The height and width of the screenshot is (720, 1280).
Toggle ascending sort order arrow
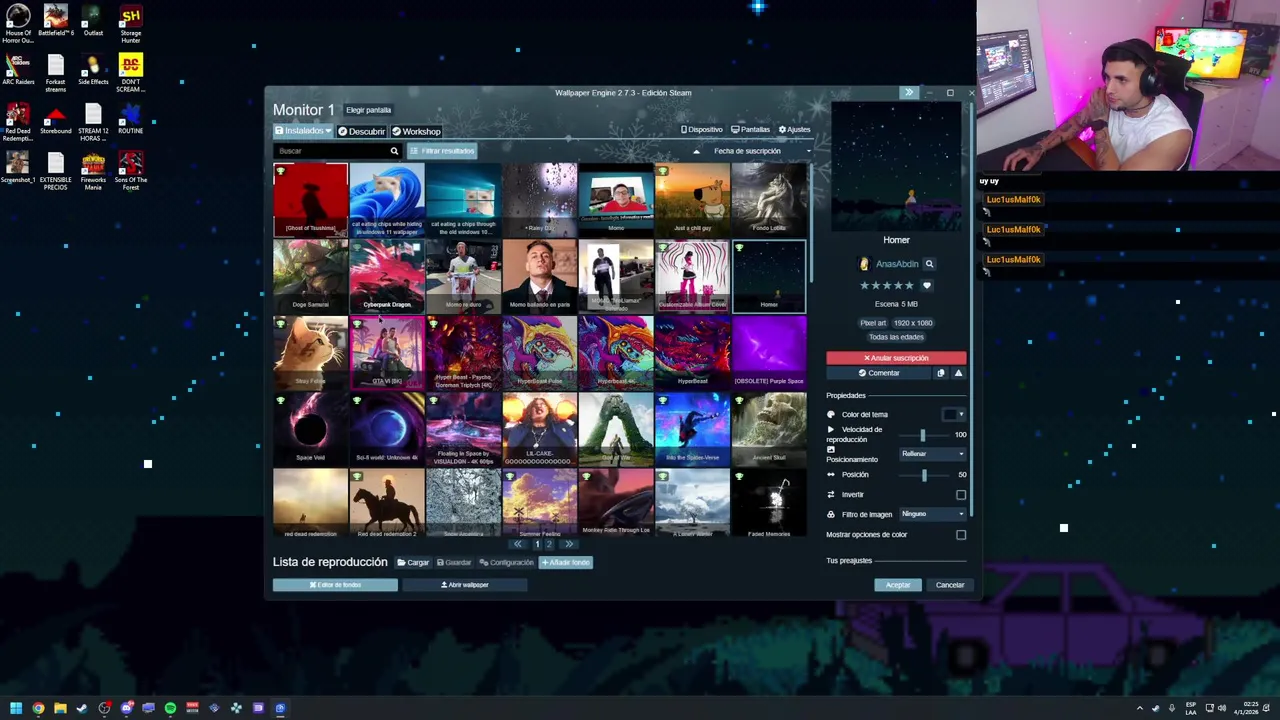click(x=696, y=151)
